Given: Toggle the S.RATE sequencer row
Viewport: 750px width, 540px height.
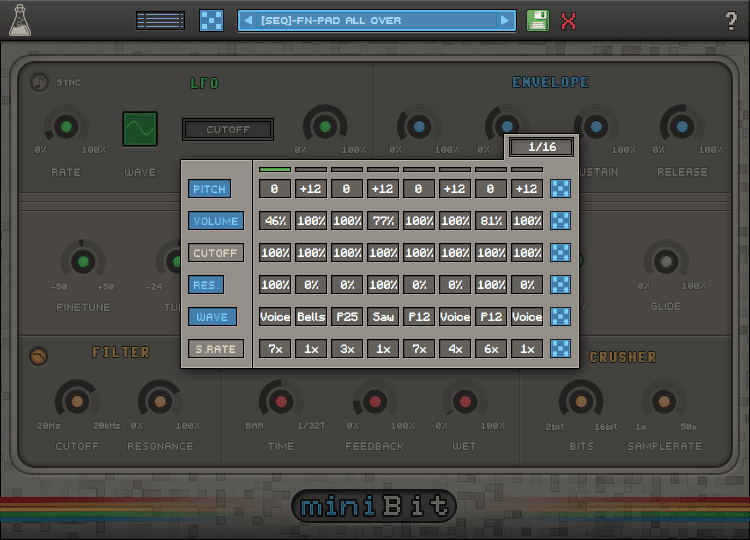Looking at the screenshot, I should (x=216, y=349).
